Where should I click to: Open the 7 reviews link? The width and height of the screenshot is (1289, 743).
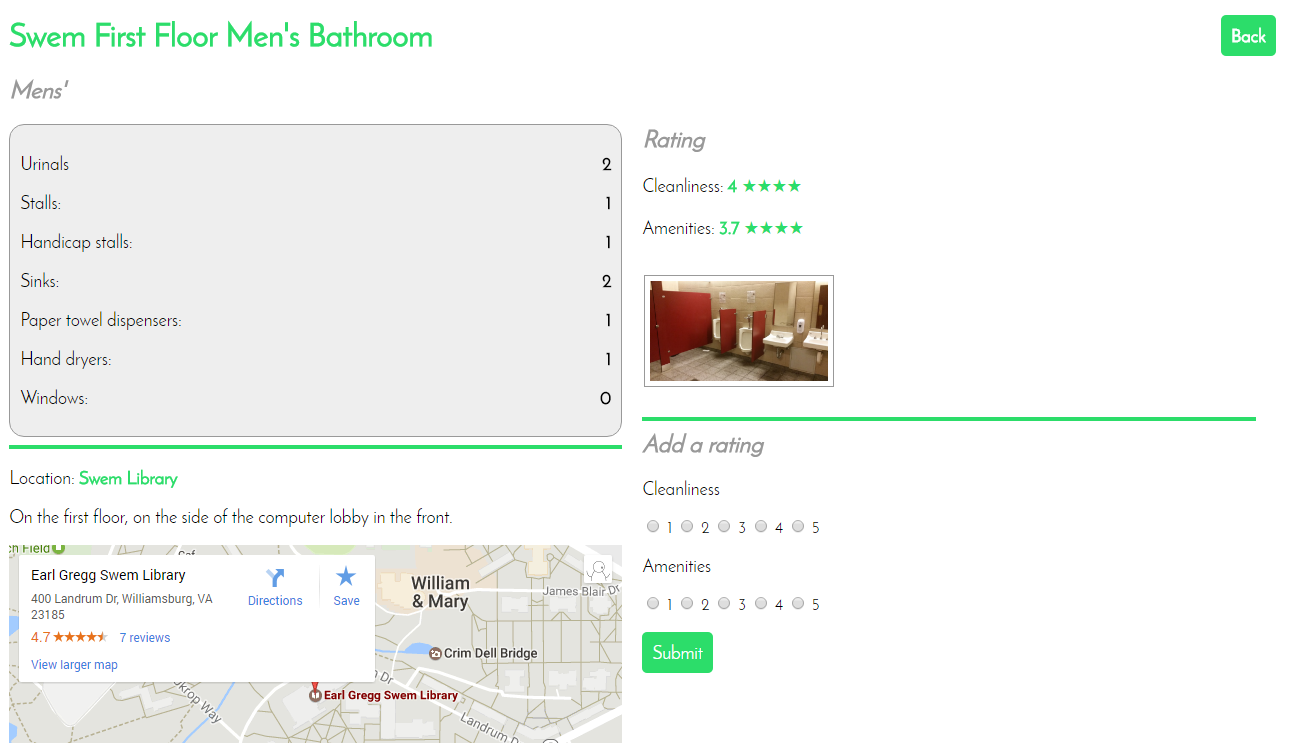pyautogui.click(x=145, y=638)
